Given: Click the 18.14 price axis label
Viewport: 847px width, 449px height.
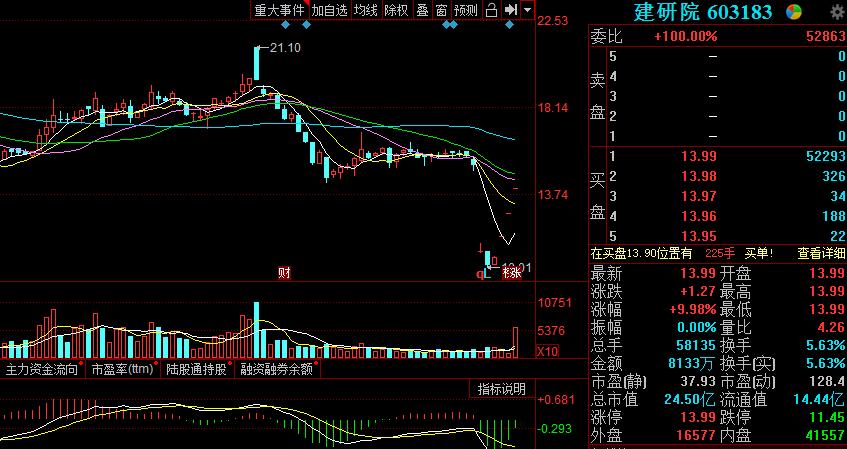Looking at the screenshot, I should coord(553,108).
